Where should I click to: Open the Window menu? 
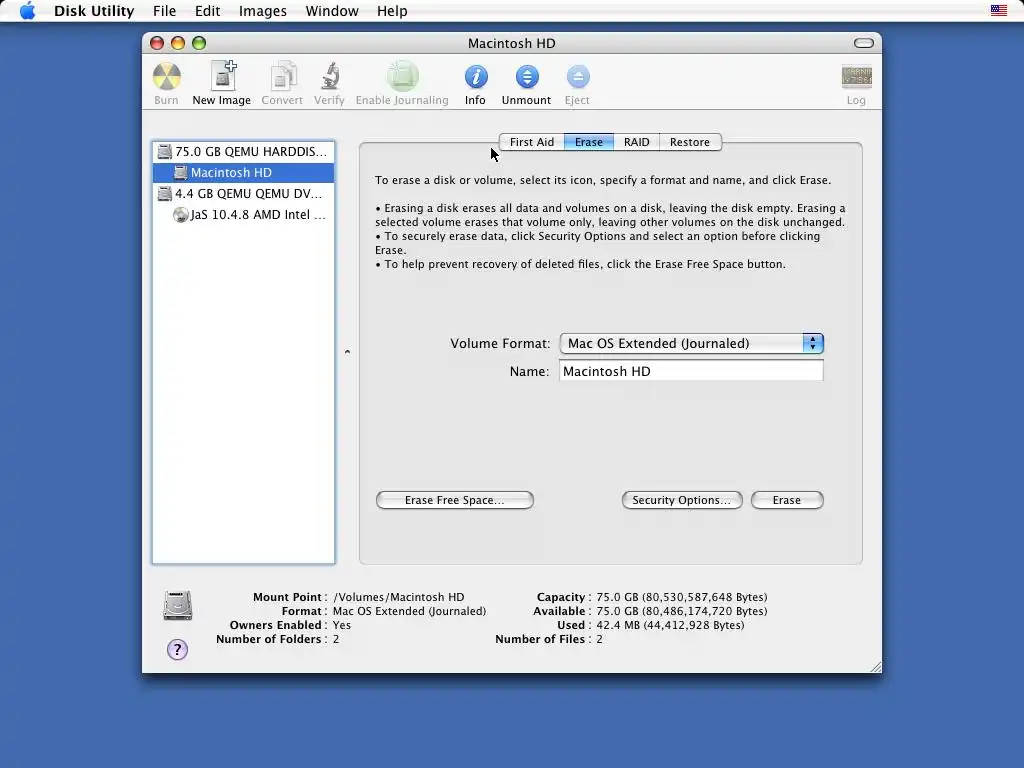coord(332,10)
